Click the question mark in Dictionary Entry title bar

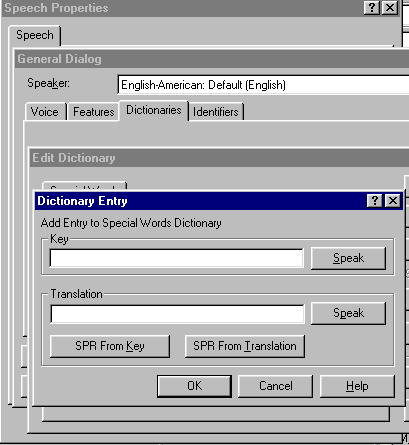click(x=375, y=201)
